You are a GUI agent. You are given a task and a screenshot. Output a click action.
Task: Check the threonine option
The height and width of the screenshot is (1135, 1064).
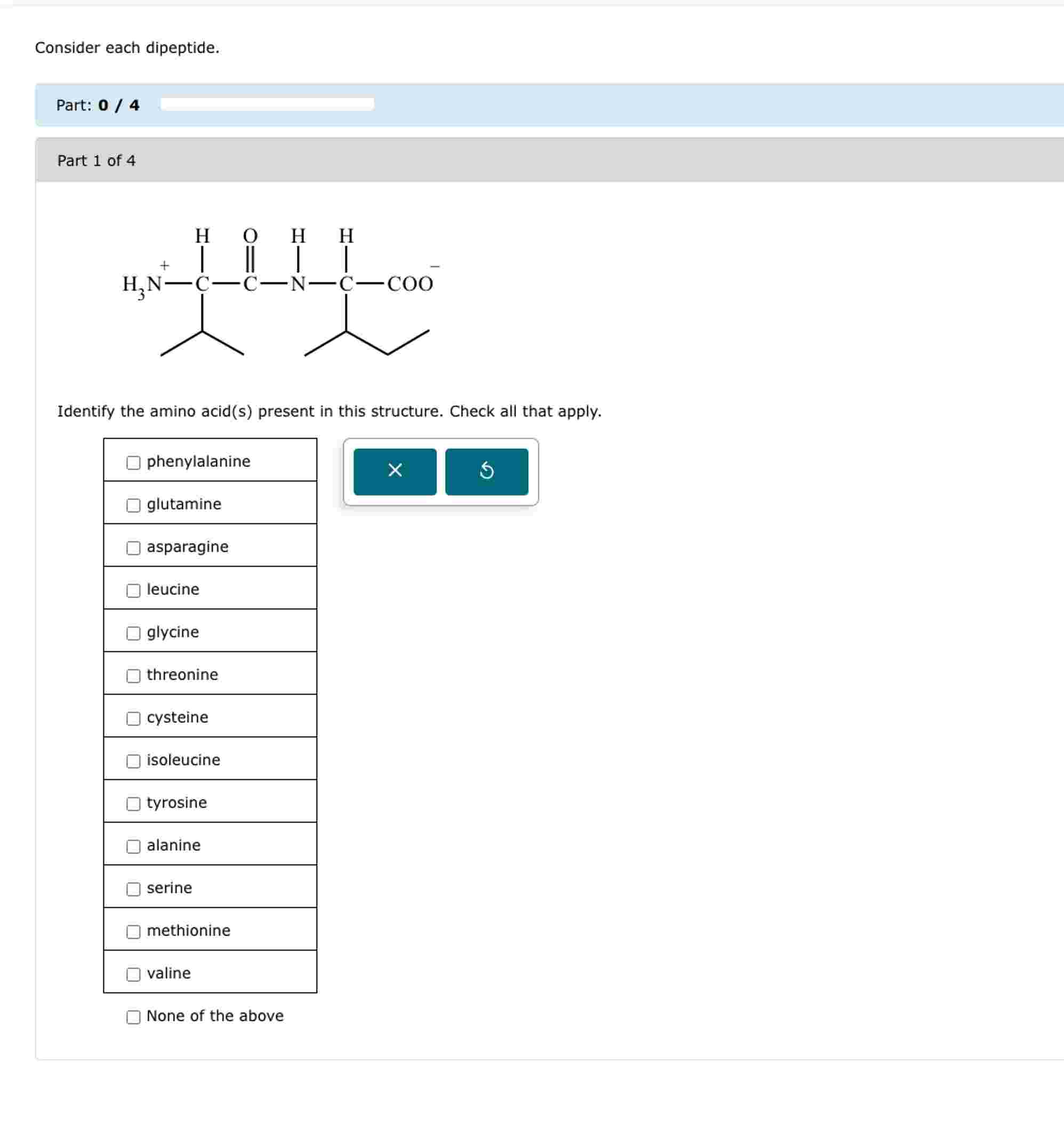(x=133, y=676)
